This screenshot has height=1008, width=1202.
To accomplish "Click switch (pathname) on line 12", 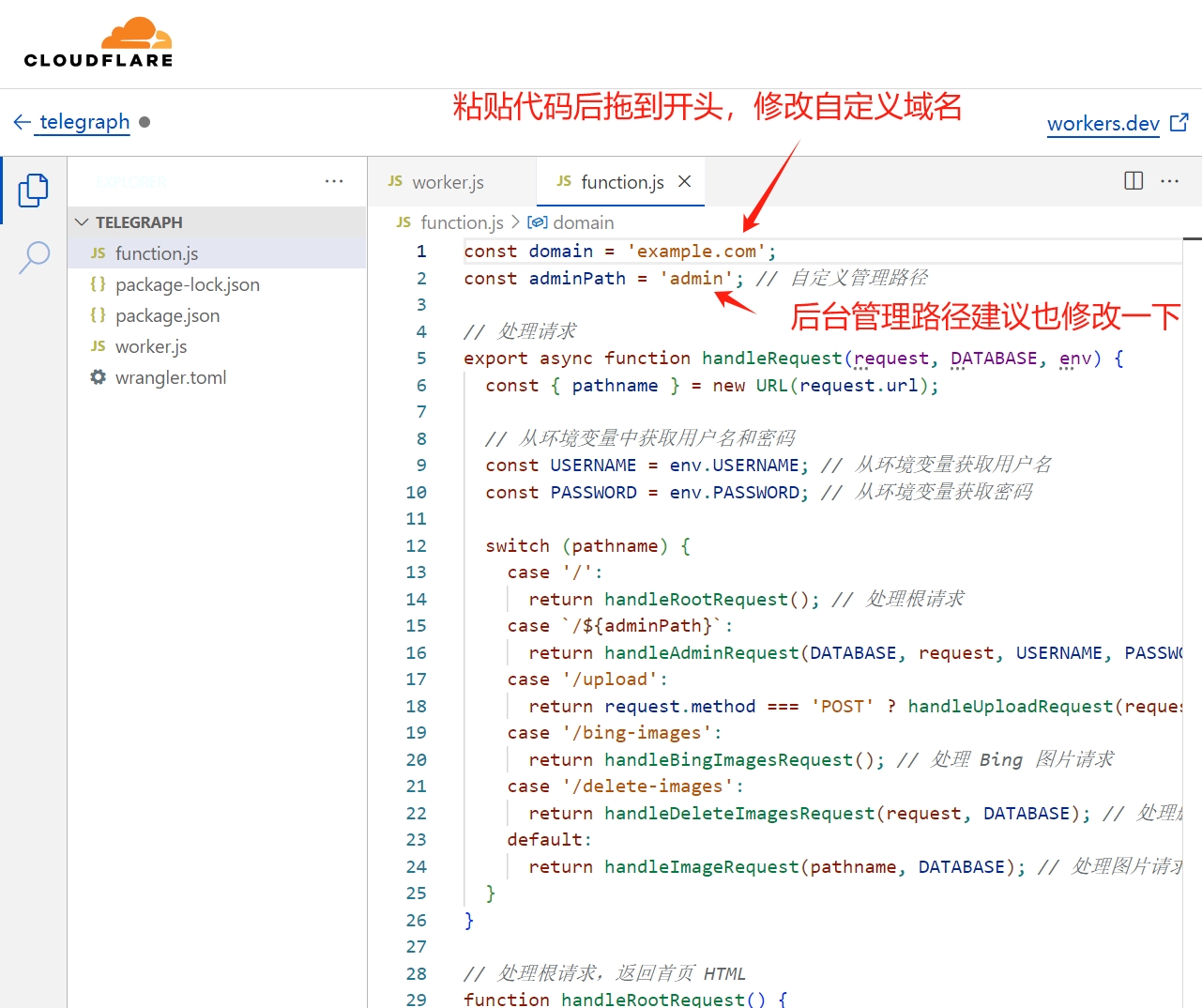I will pyautogui.click(x=577, y=546).
